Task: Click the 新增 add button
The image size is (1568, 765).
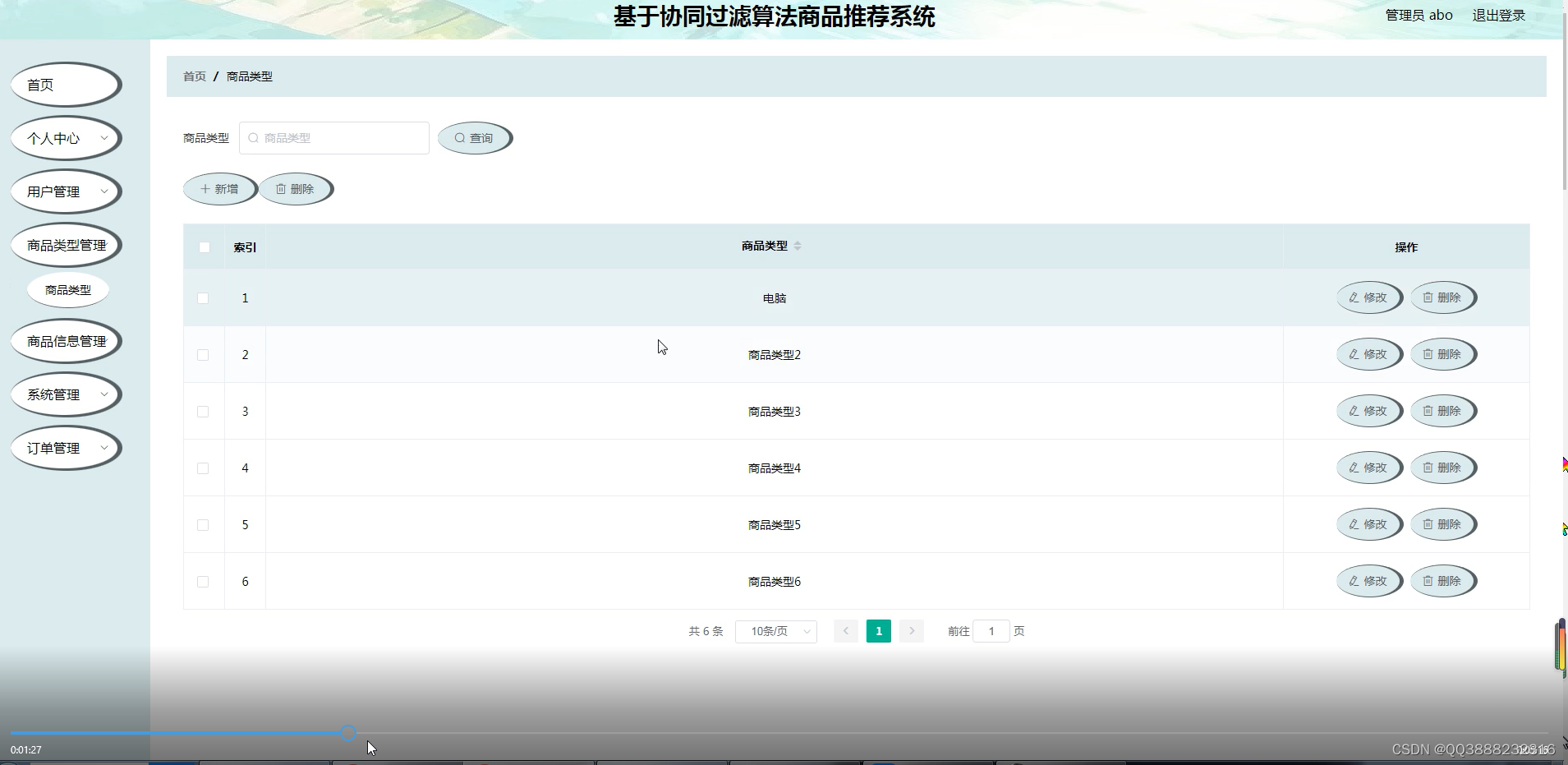Action: 220,189
